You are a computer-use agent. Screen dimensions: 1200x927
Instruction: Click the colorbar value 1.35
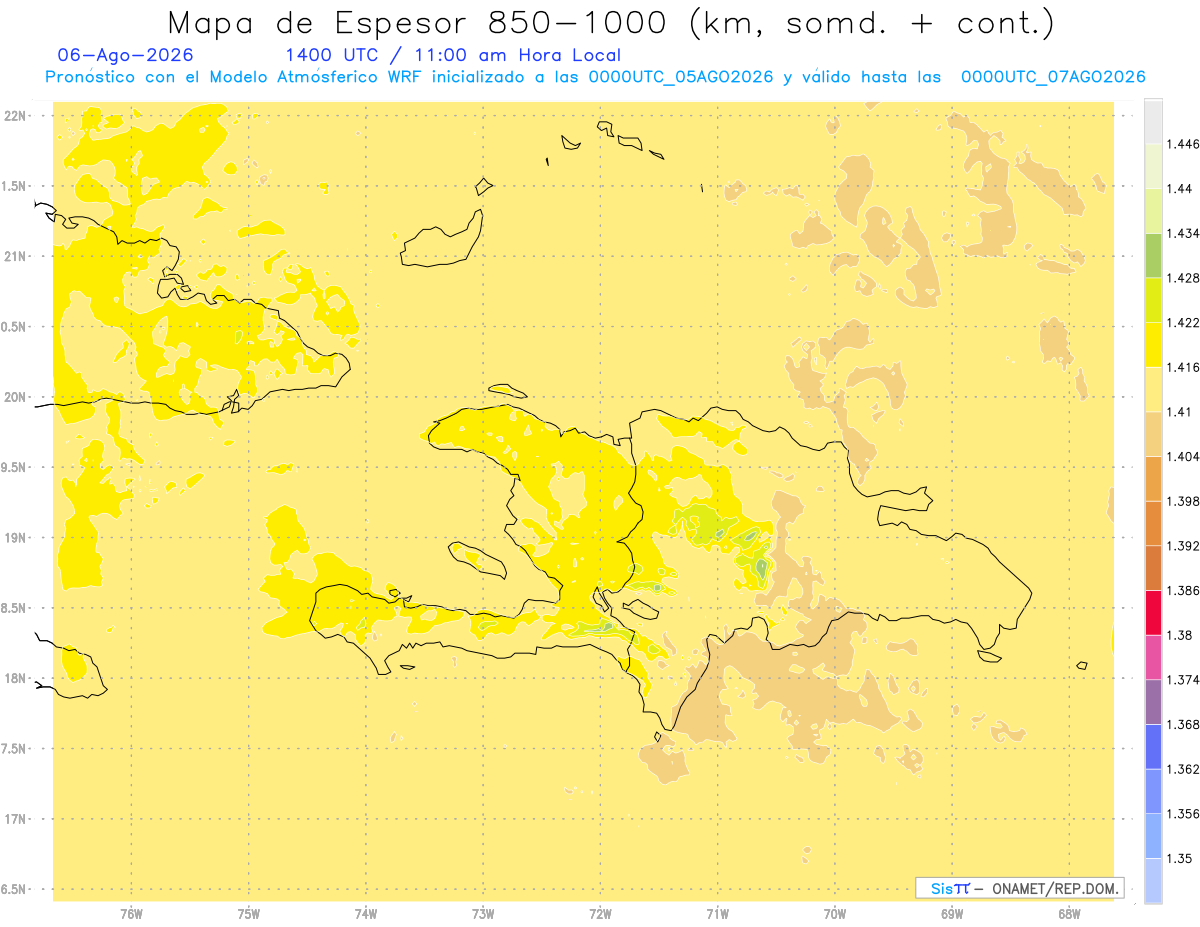pyautogui.click(x=1179, y=857)
